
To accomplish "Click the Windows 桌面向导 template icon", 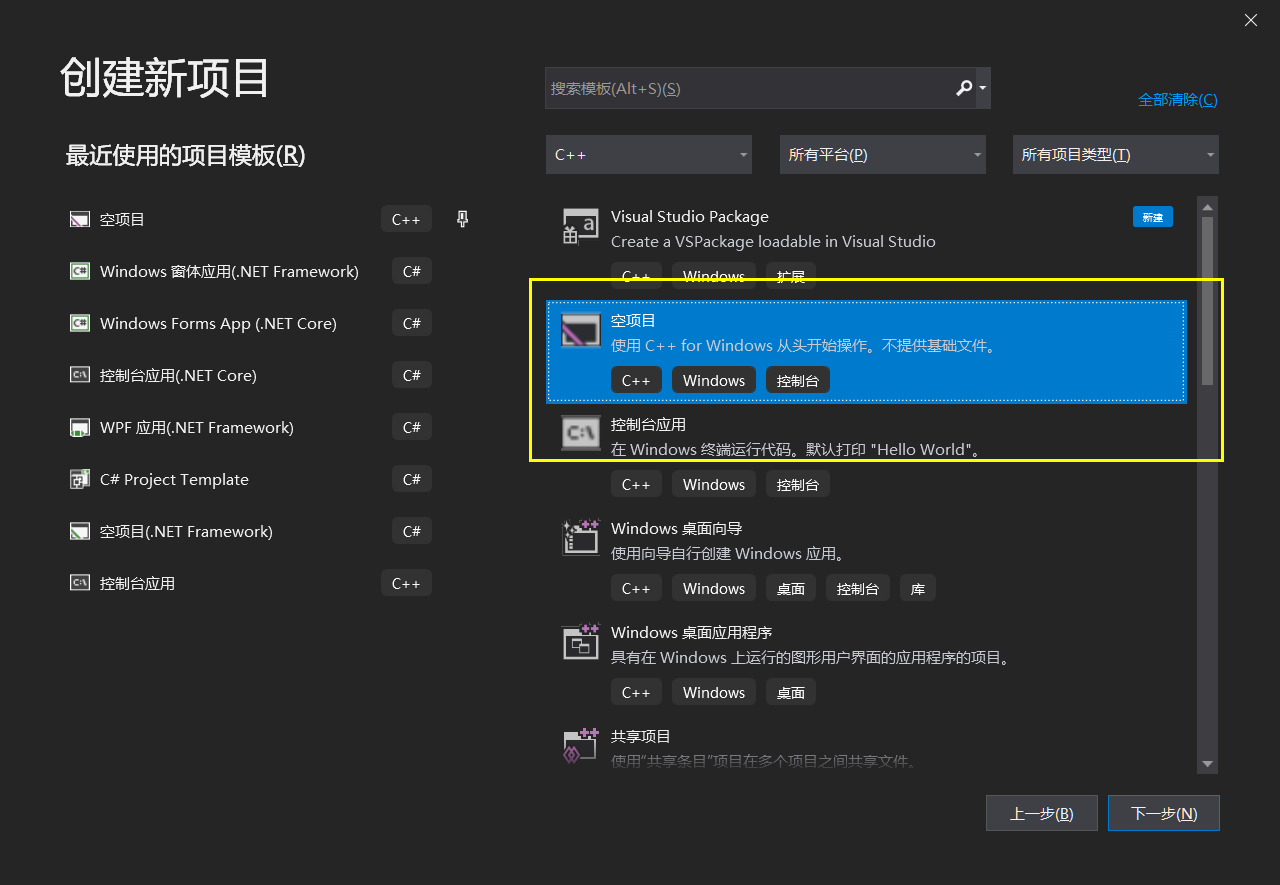I will tap(580, 538).
